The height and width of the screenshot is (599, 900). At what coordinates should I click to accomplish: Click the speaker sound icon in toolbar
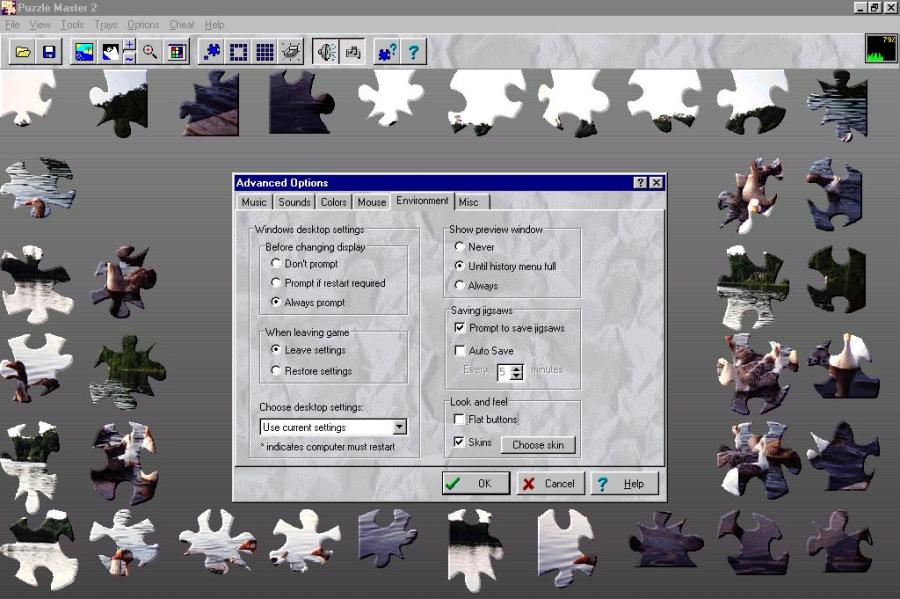326,52
